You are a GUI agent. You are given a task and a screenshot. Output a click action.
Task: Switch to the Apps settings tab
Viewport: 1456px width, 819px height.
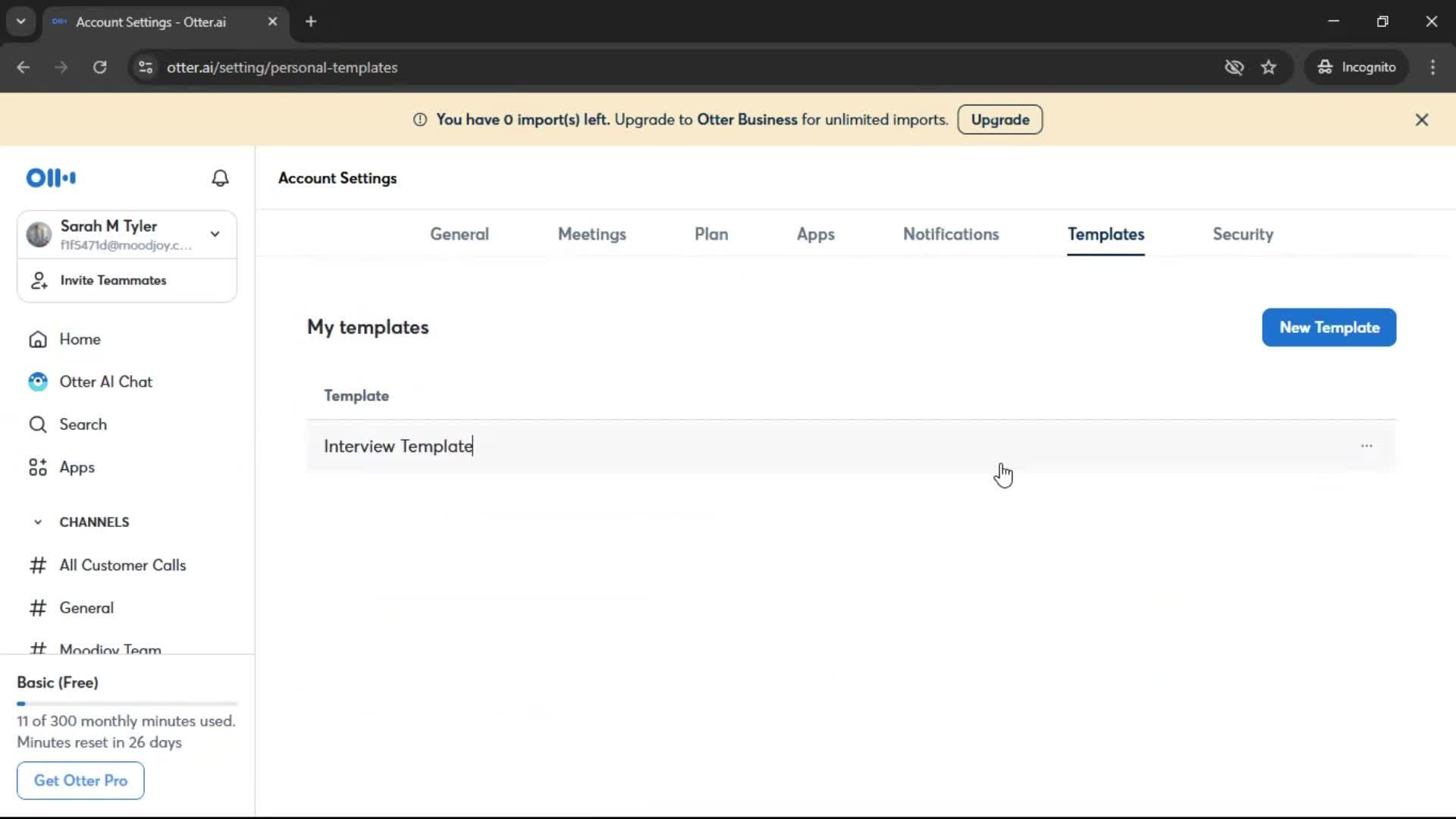(815, 234)
